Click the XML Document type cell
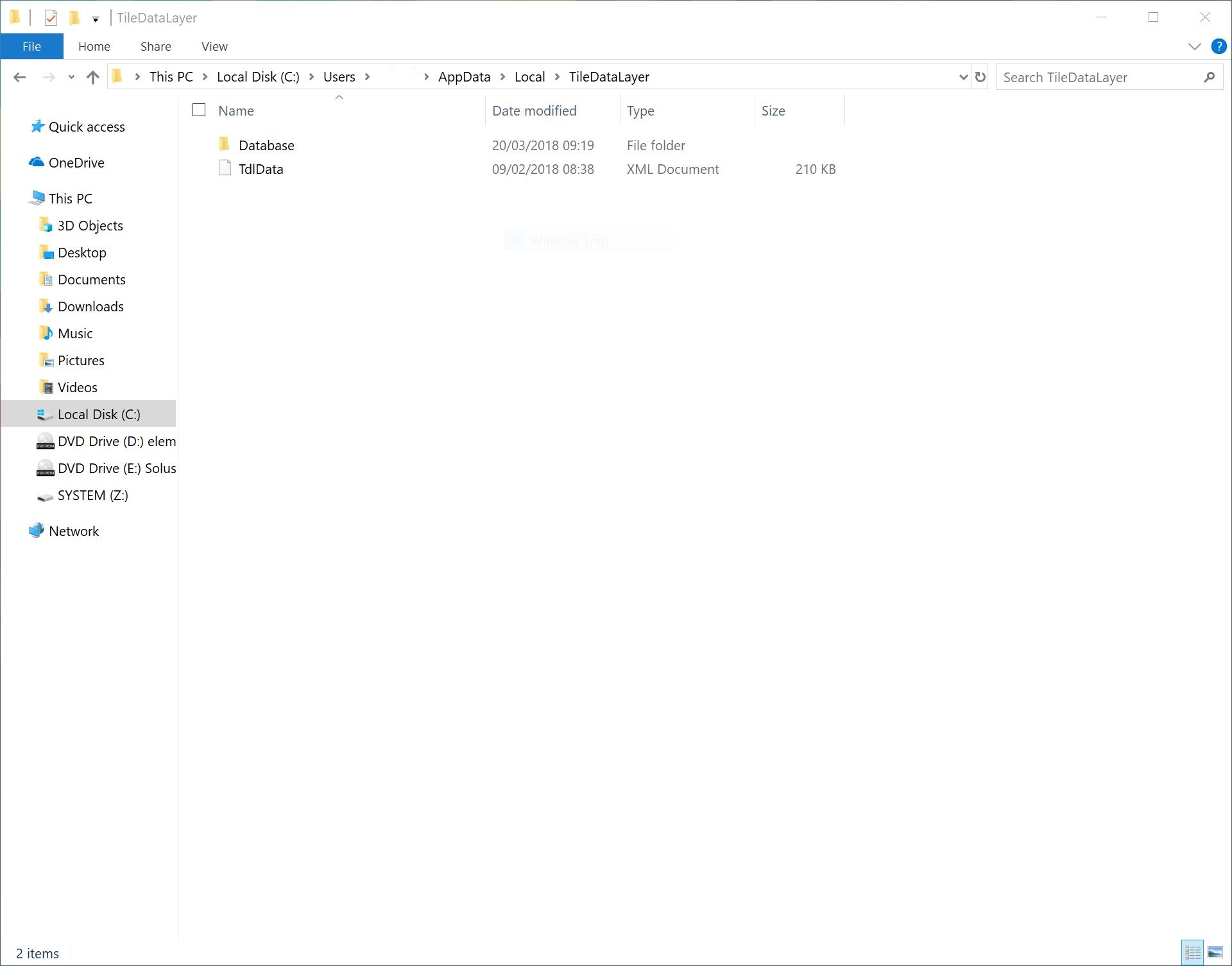1232x966 pixels. 672,169
